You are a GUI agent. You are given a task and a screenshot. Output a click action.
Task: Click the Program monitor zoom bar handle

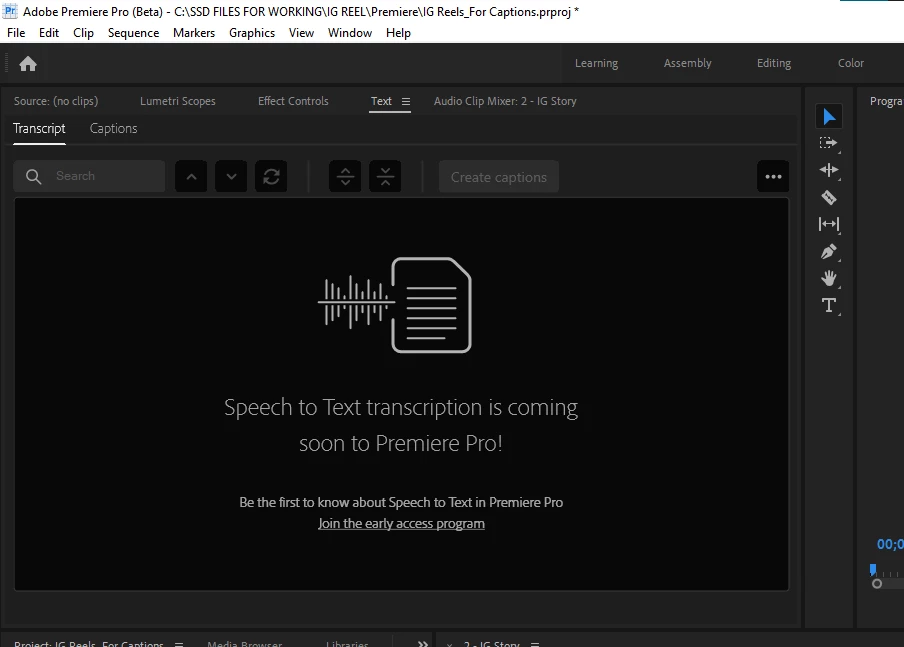click(x=877, y=584)
